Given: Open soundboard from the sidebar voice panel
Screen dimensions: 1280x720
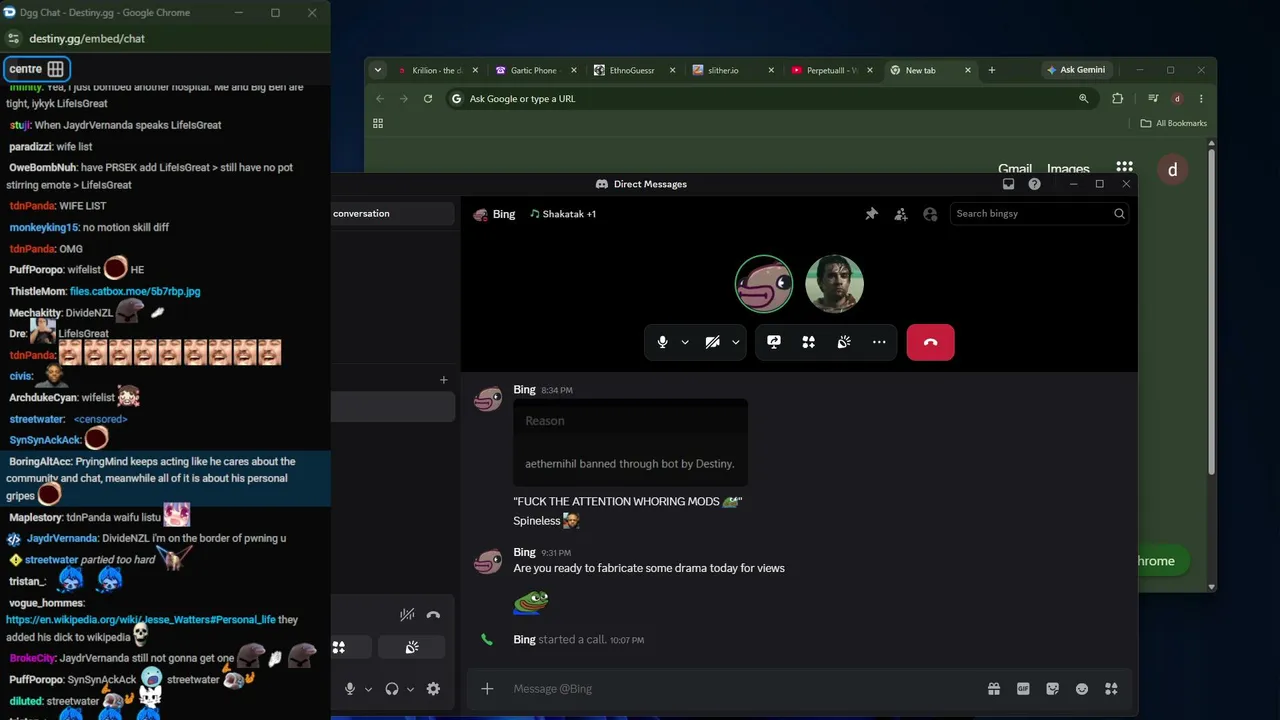Looking at the screenshot, I should pyautogui.click(x=412, y=647).
